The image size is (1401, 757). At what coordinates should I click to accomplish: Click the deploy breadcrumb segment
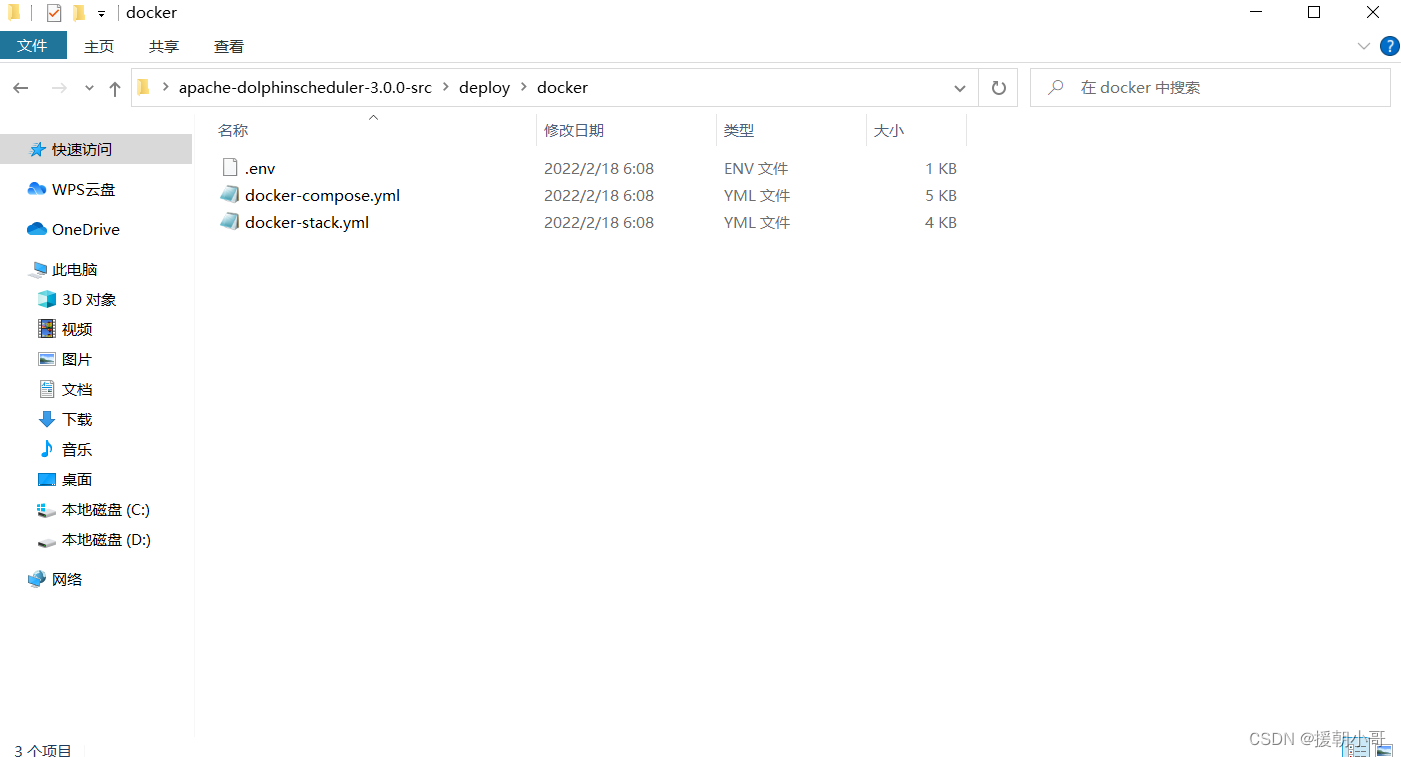point(485,88)
